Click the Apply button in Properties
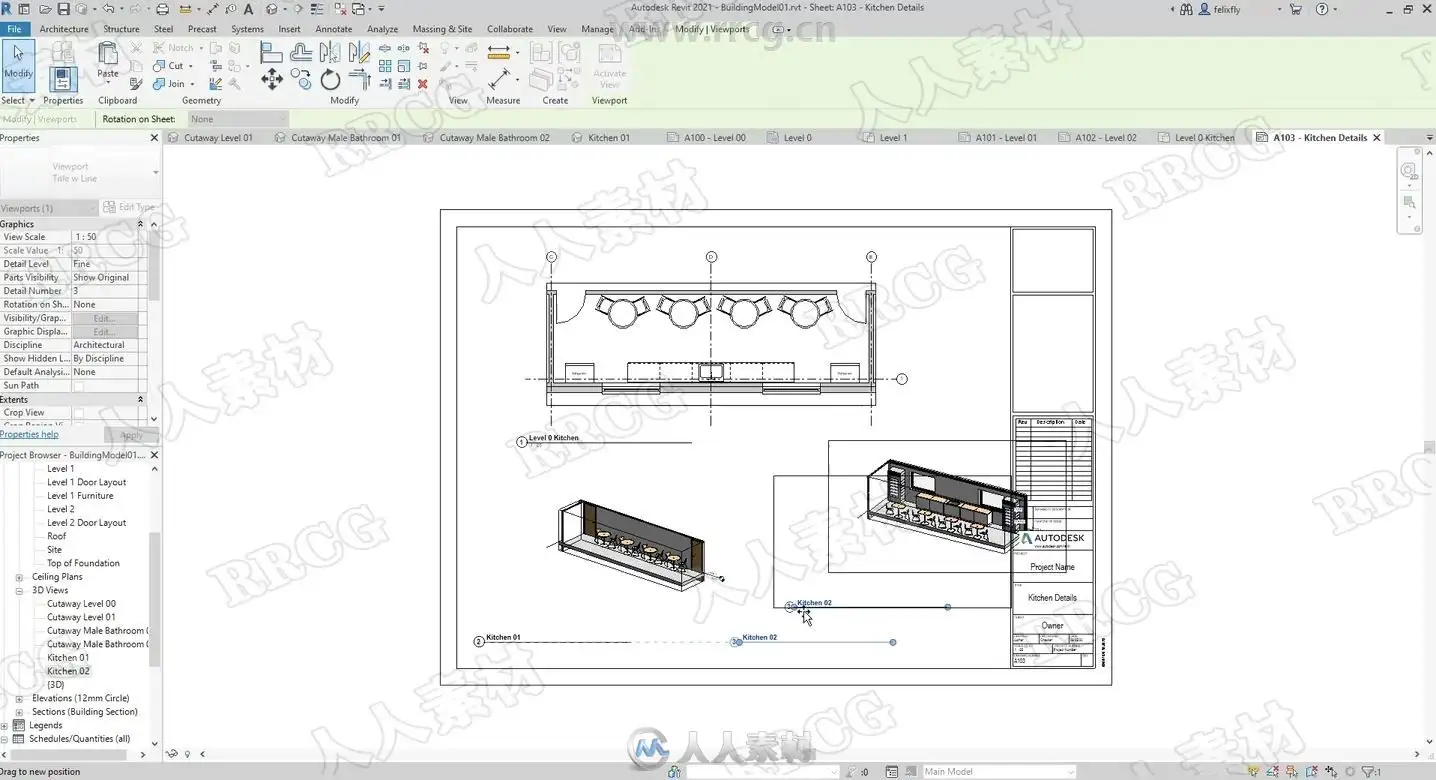 point(131,435)
